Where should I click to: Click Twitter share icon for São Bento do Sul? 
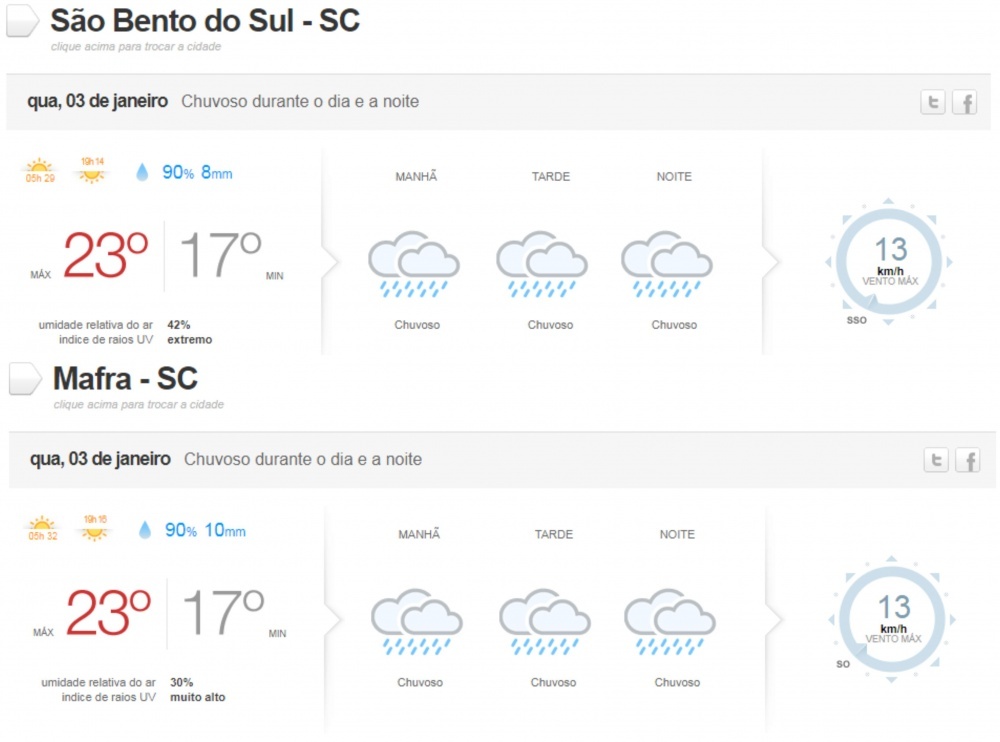coord(933,102)
